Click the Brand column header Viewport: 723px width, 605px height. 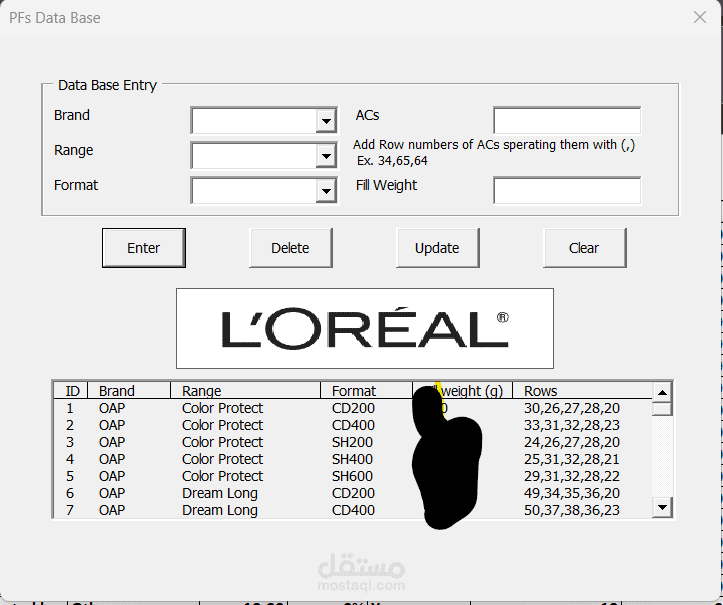click(129, 391)
